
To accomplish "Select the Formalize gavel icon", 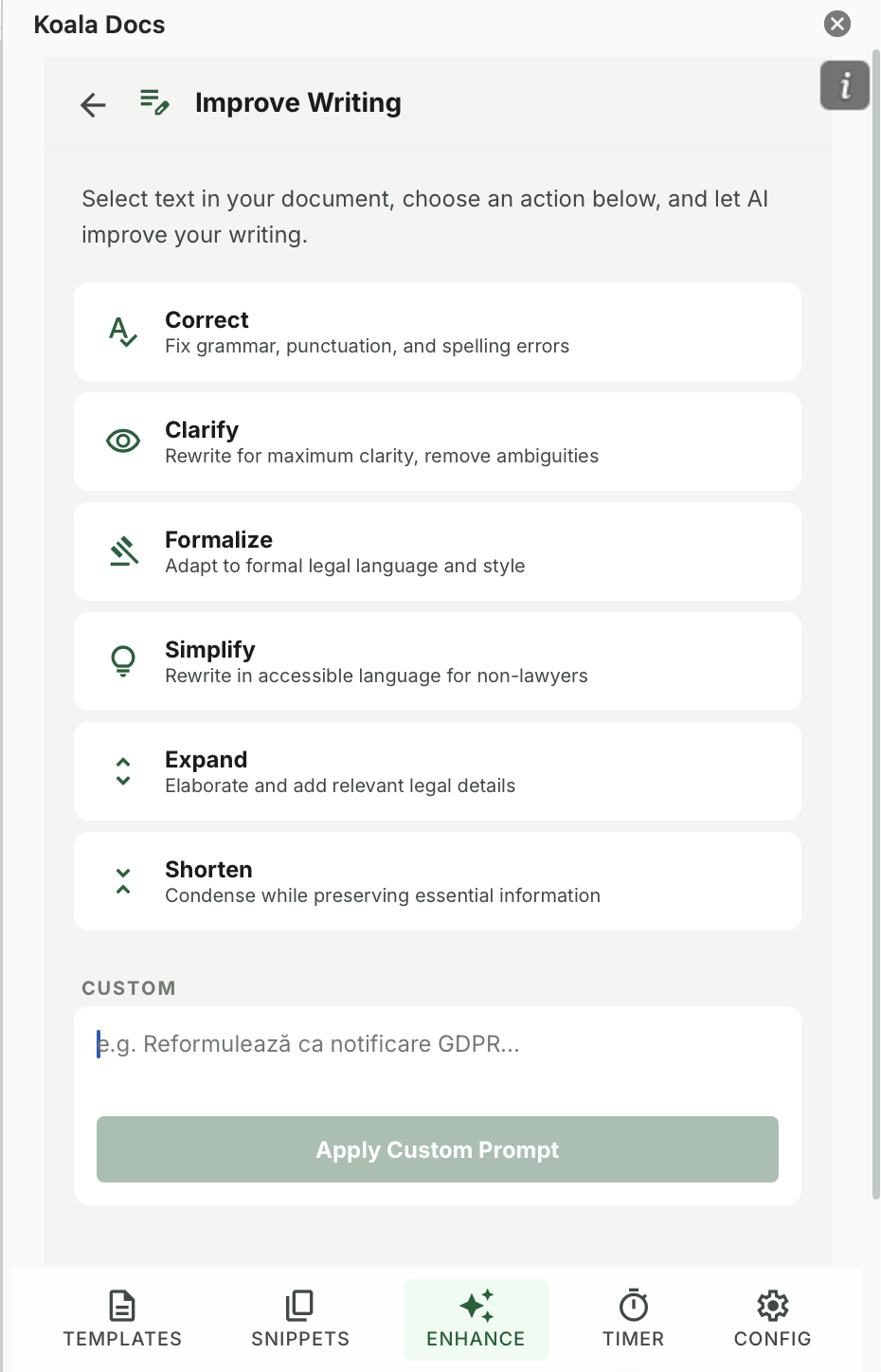I will (122, 551).
